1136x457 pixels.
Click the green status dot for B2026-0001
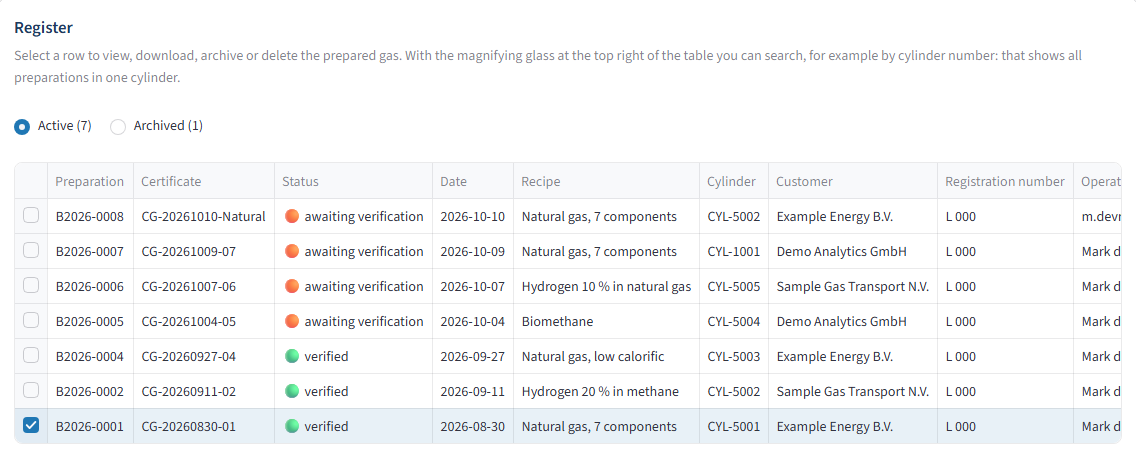point(292,426)
